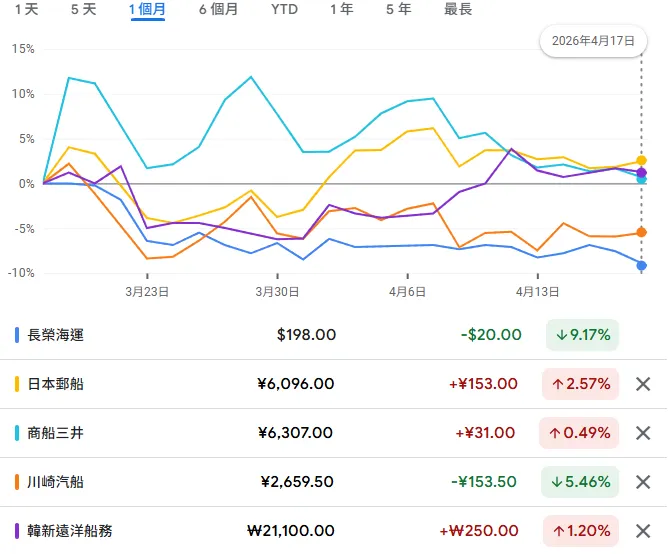The height and width of the screenshot is (554, 672).
Task: Click the ₩21,100.00 price value
Action: point(291,531)
